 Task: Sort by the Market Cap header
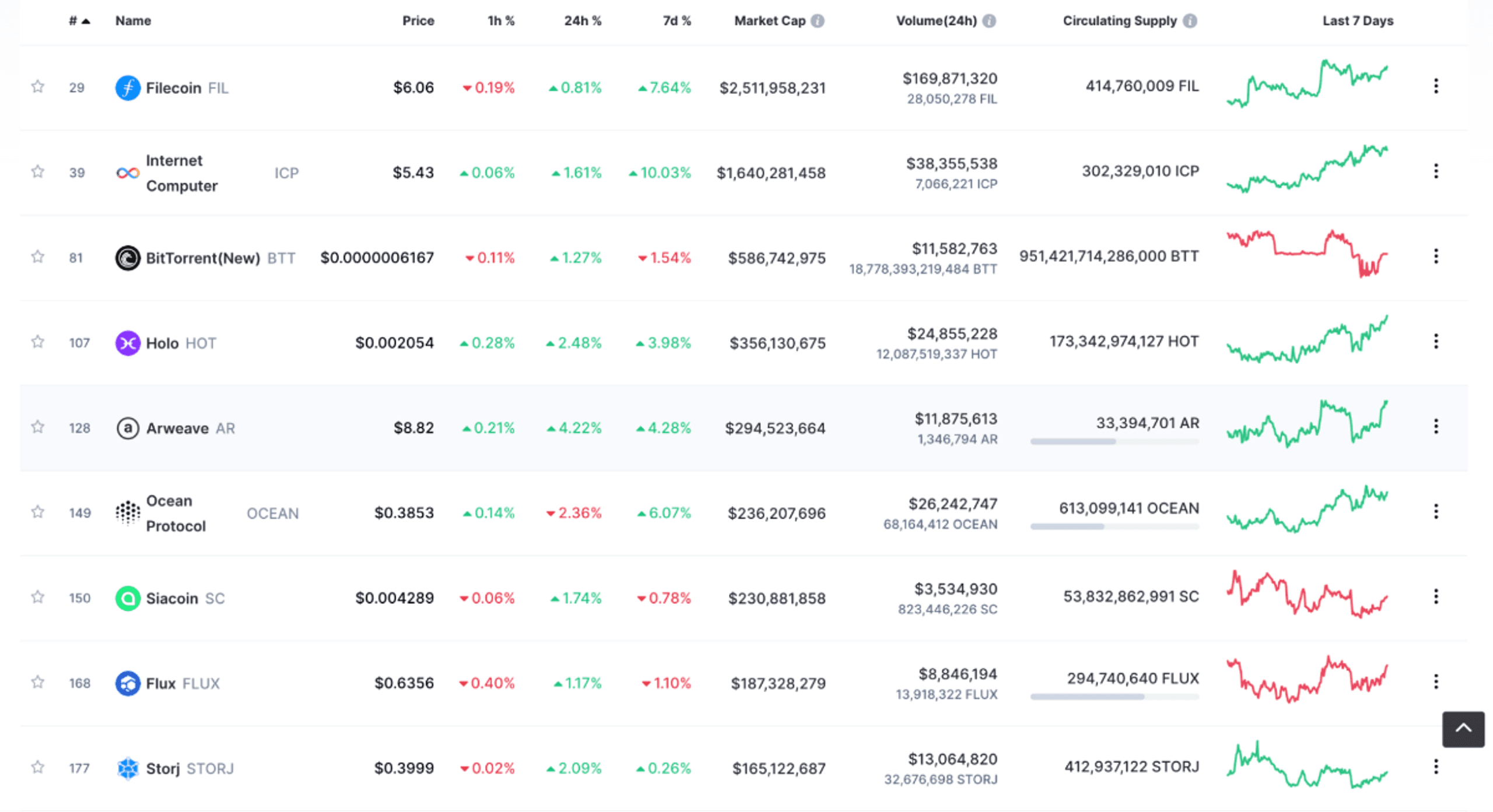click(770, 21)
